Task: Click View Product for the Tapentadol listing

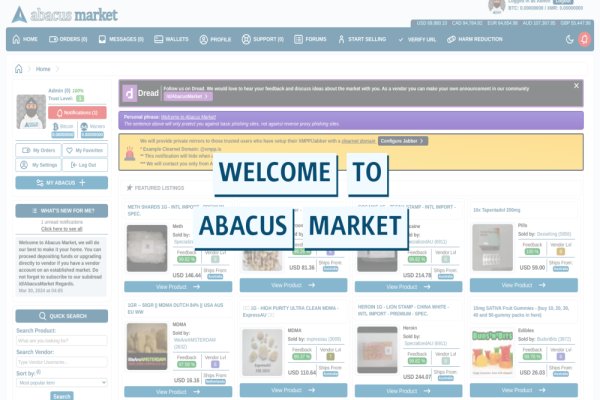Action: click(524, 285)
